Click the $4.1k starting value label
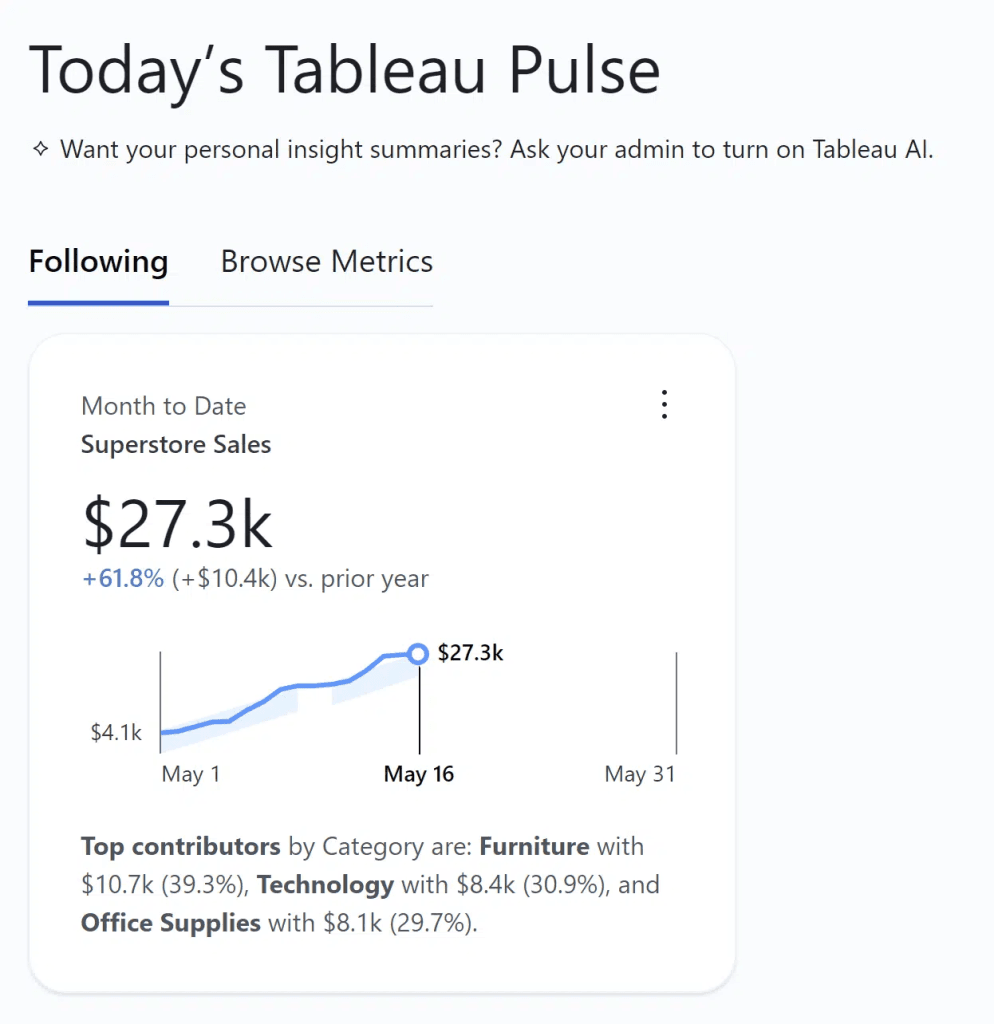 click(116, 733)
